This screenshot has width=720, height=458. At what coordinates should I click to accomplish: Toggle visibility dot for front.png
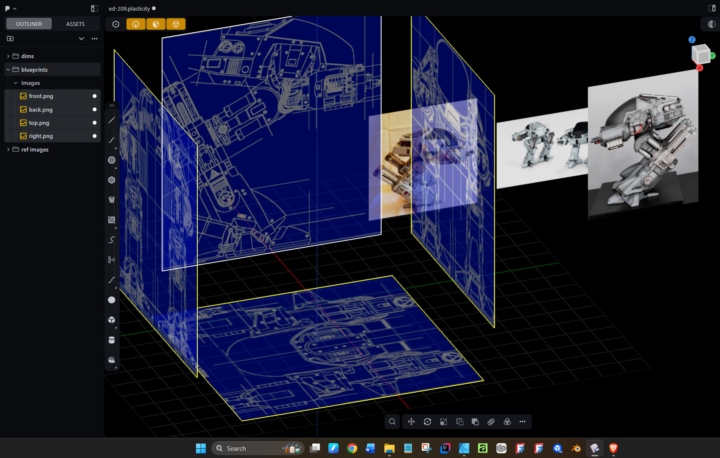pyautogui.click(x=95, y=96)
